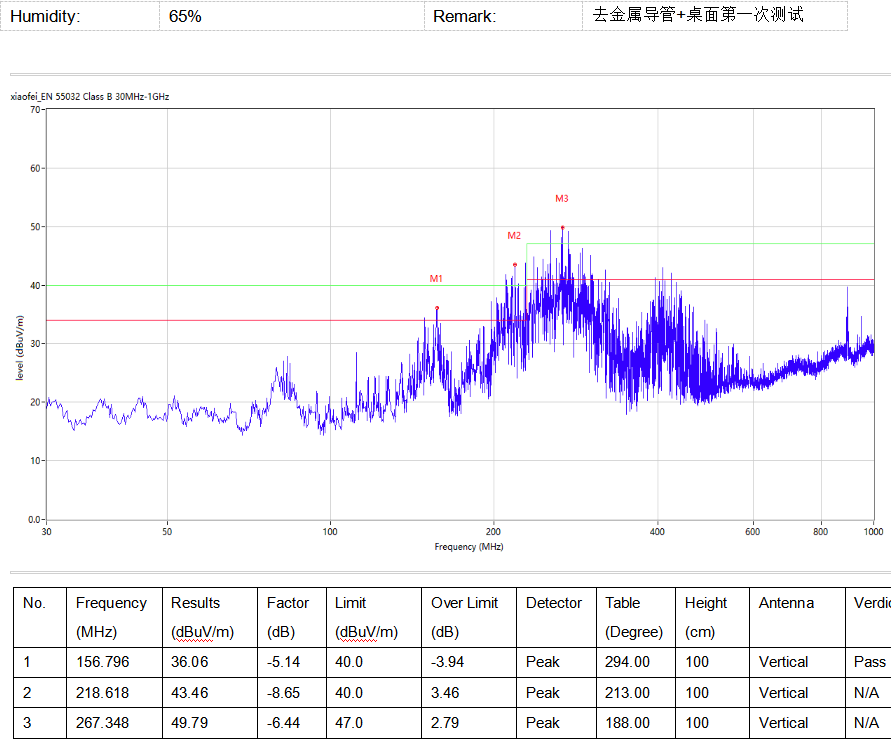Select the "No." column header
The height and width of the screenshot is (748, 891).
pyautogui.click(x=34, y=603)
